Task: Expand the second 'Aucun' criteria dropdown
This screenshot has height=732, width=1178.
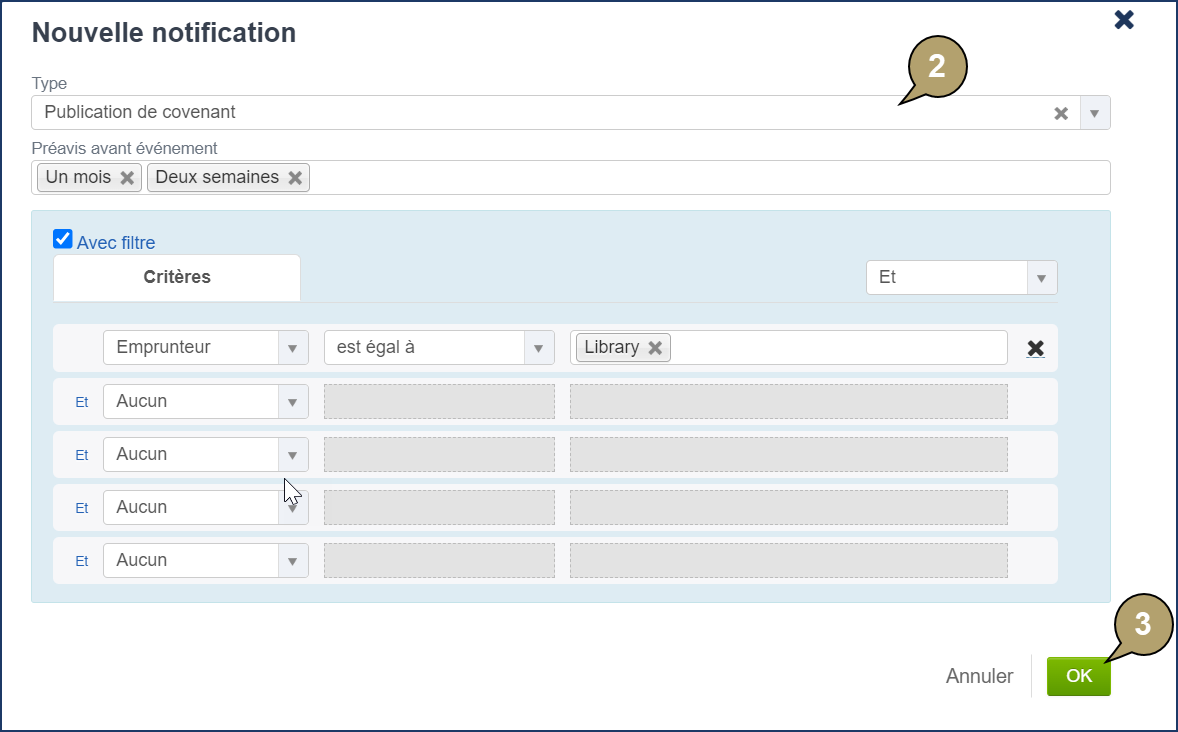Action: 292,455
